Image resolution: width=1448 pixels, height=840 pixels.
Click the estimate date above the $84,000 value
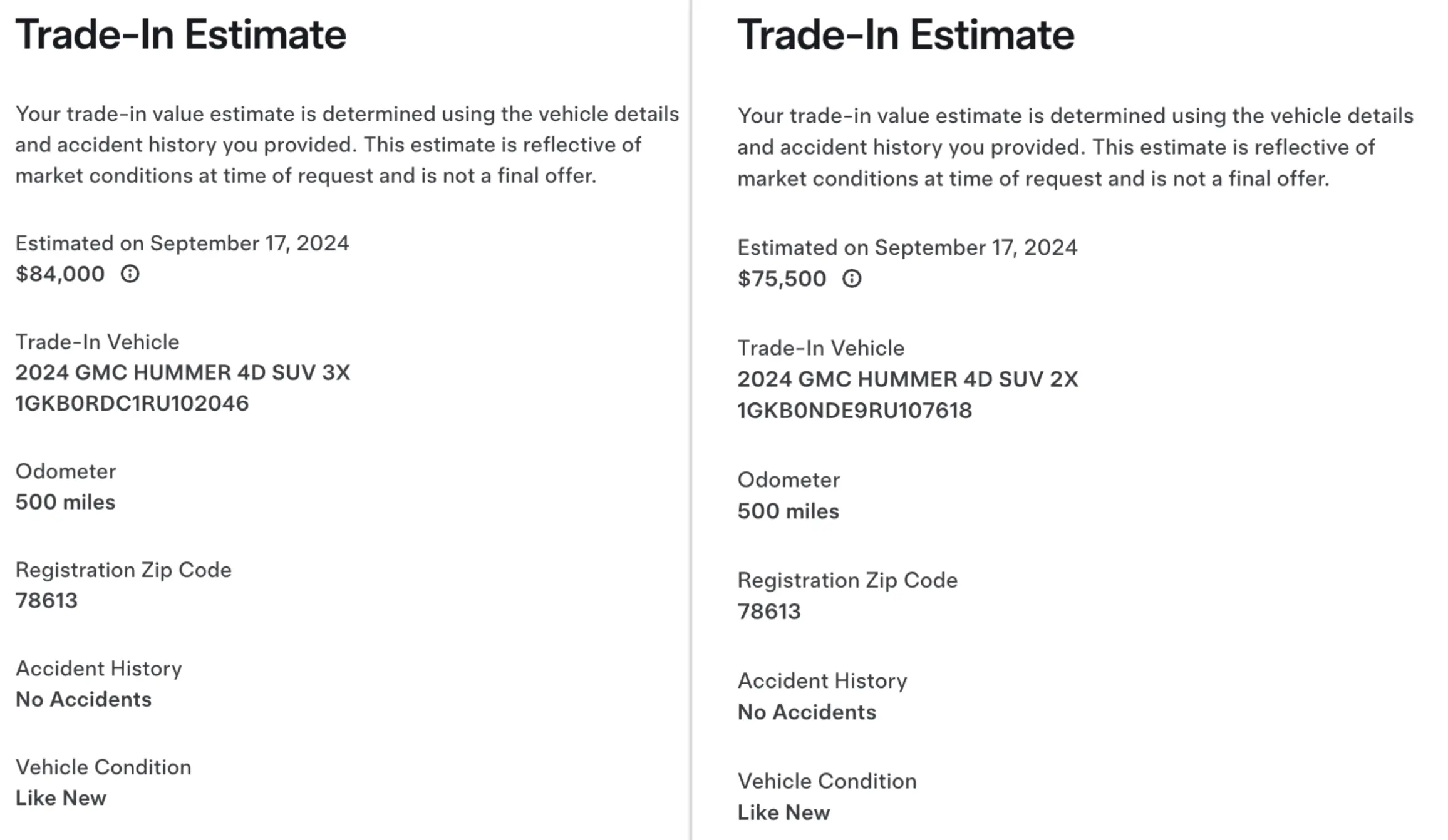[x=182, y=243]
